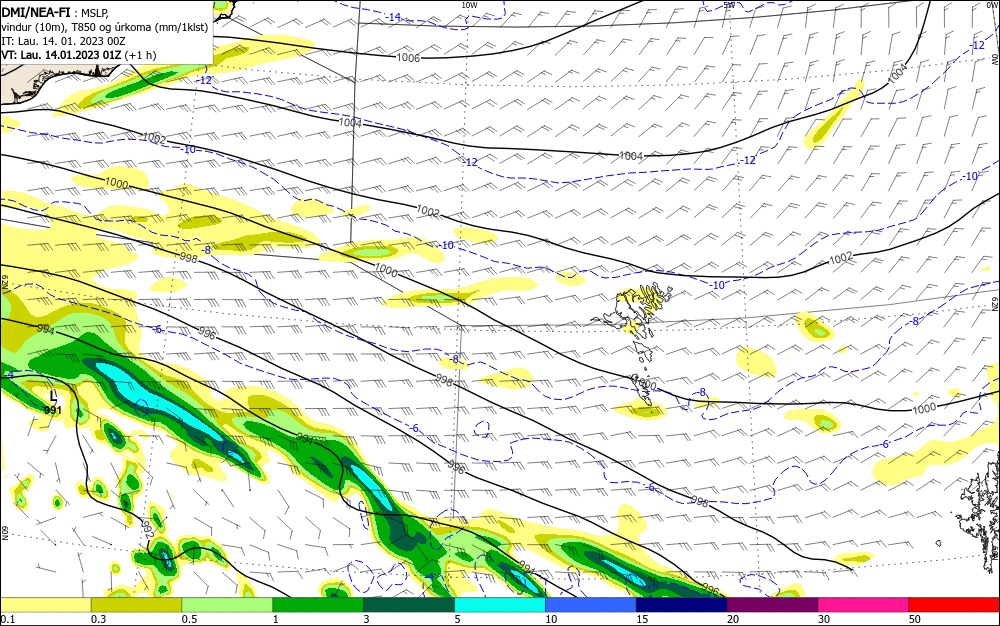Click the legend value 0.1
This screenshot has height=626, width=1000.
(x=8, y=619)
